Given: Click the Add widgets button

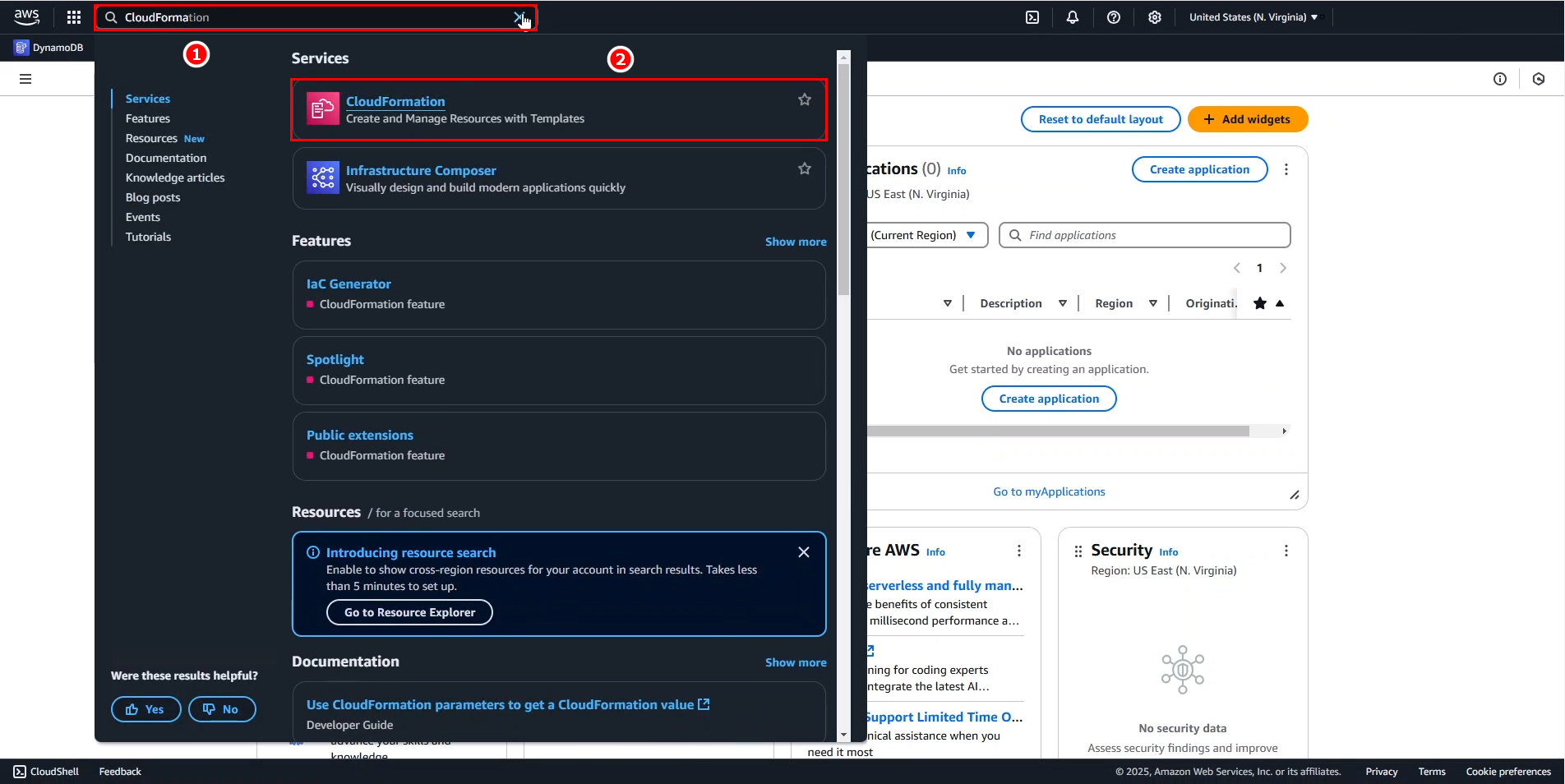Looking at the screenshot, I should point(1248,119).
